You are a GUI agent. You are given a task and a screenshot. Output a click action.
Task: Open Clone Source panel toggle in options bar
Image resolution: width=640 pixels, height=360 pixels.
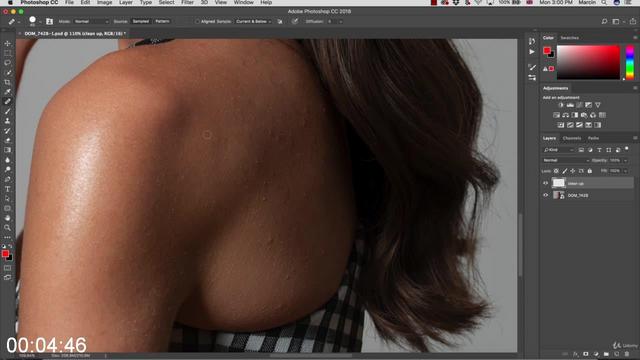[x=49, y=21]
